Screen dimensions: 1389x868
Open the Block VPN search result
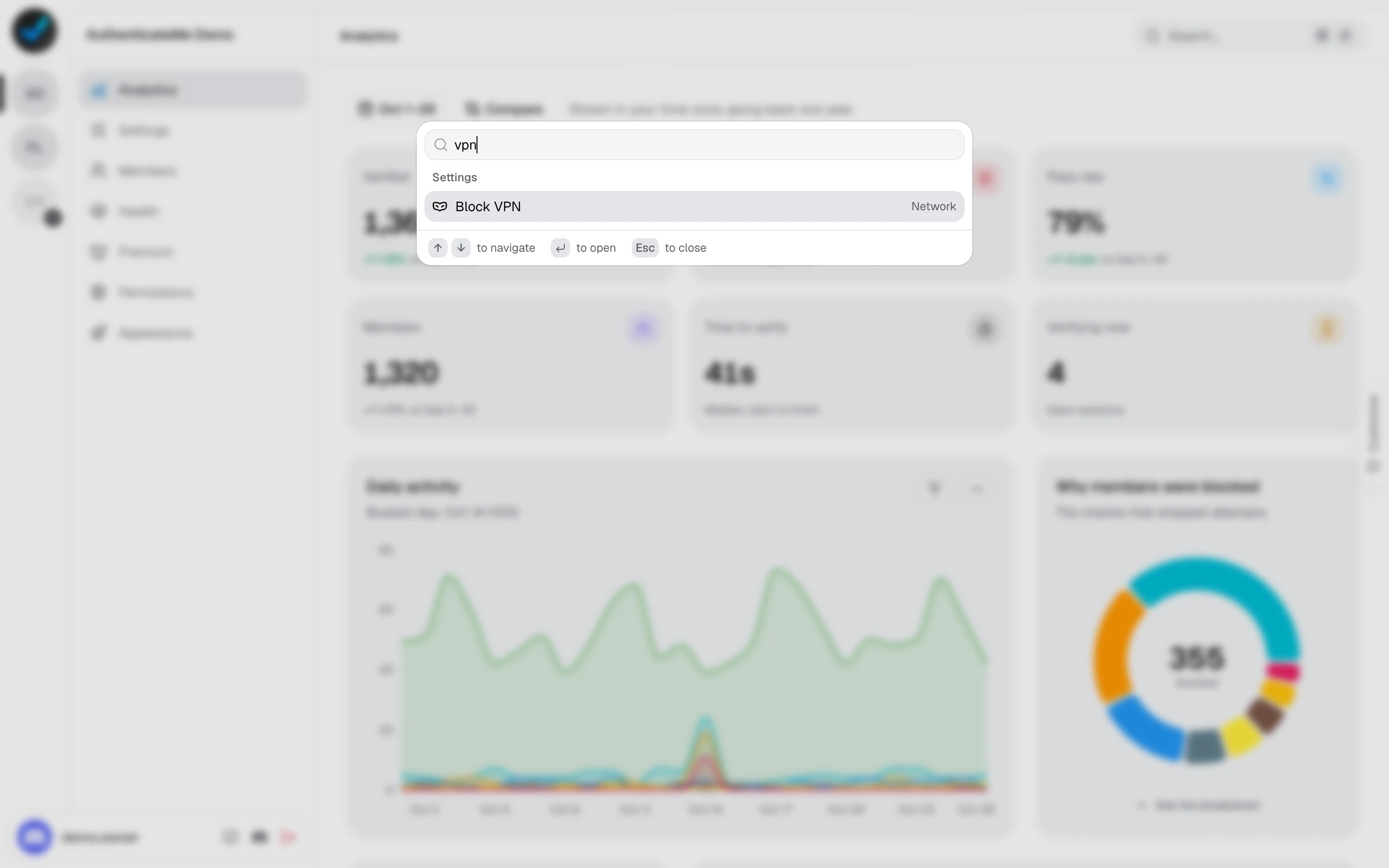[694, 206]
